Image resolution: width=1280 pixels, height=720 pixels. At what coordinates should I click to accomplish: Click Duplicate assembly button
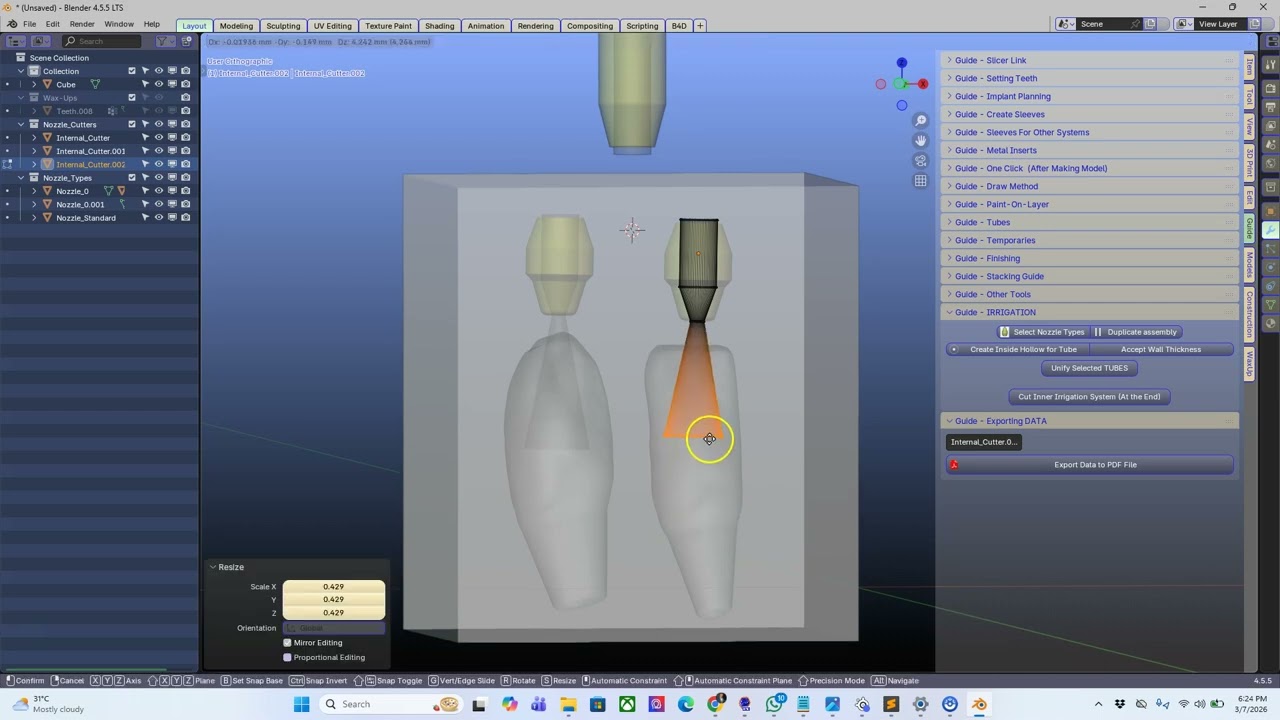pos(1136,332)
